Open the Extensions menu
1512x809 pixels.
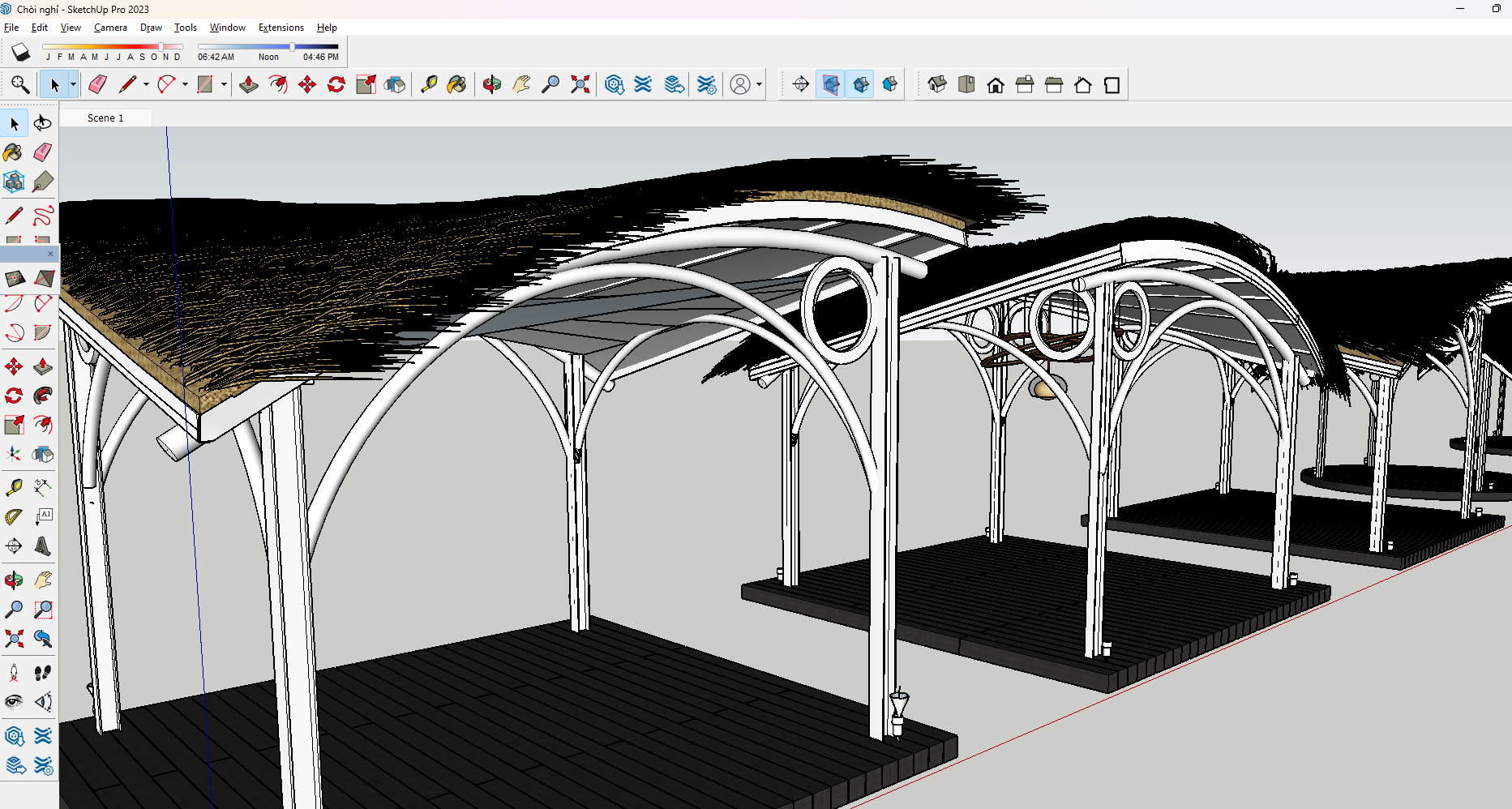281,28
